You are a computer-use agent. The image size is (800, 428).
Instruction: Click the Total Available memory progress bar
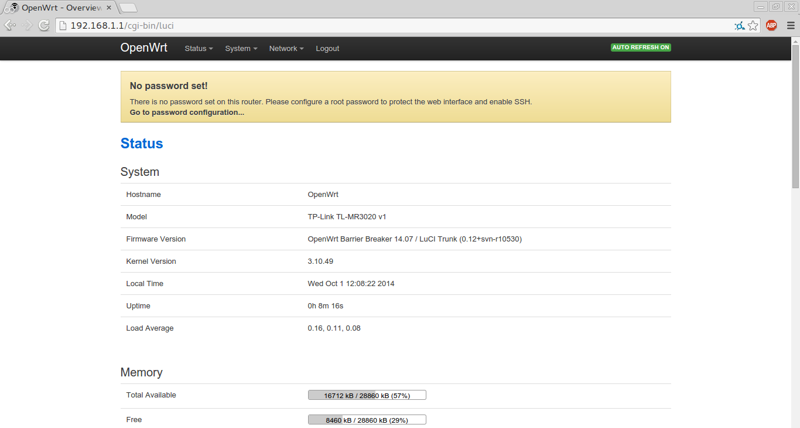tap(367, 395)
